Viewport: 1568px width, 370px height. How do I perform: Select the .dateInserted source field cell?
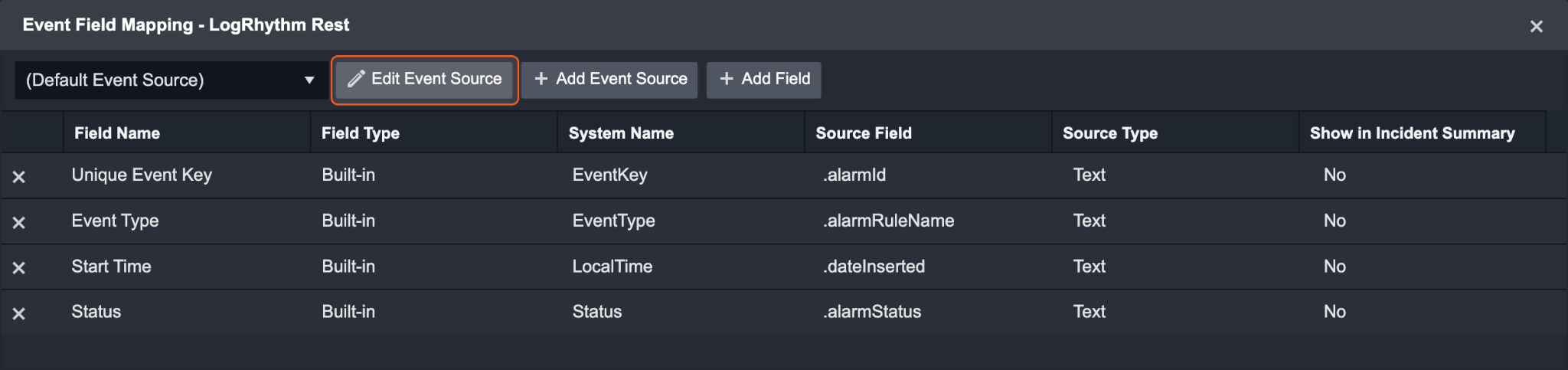coord(874,267)
